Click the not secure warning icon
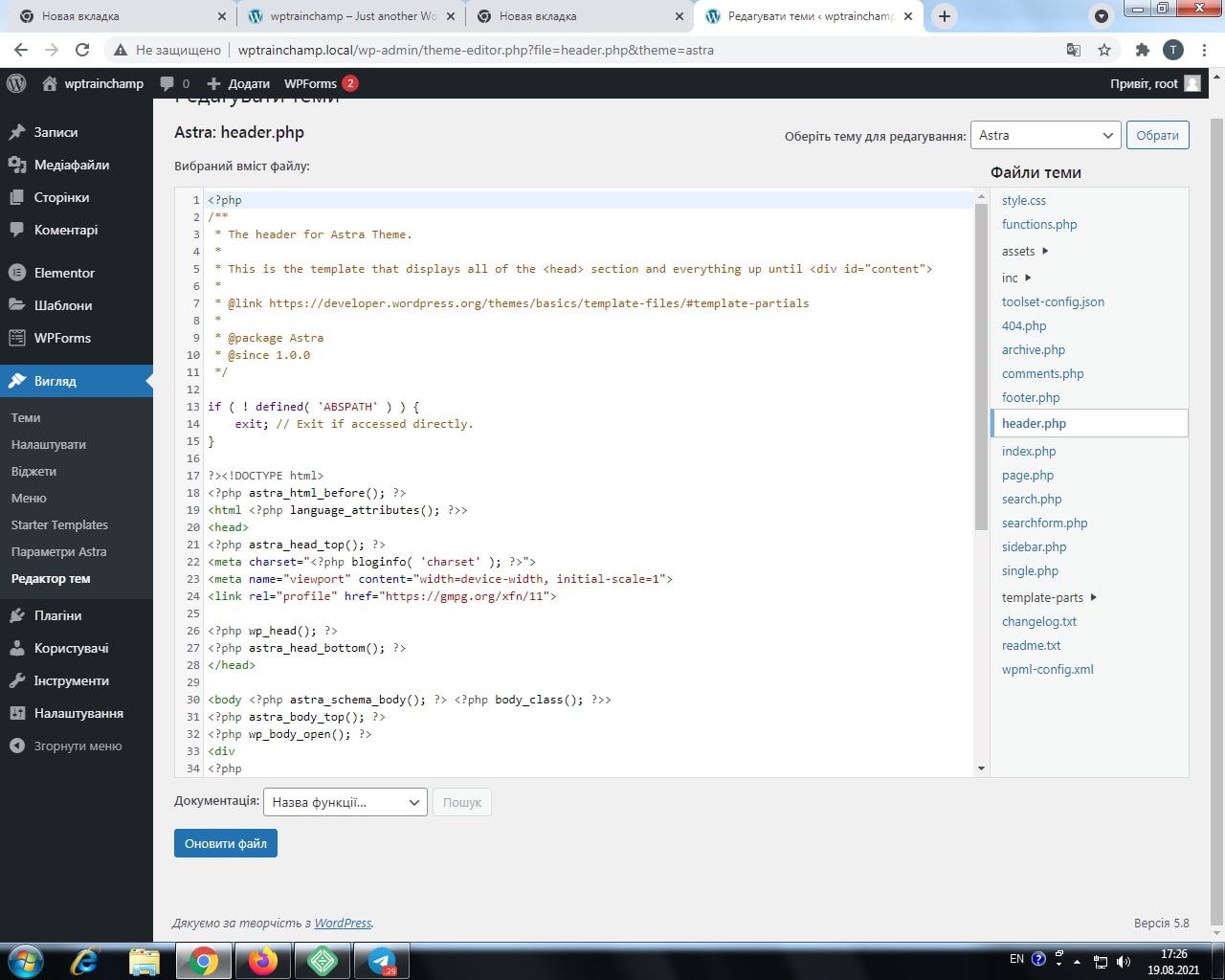The width and height of the screenshot is (1225, 980). point(121,50)
